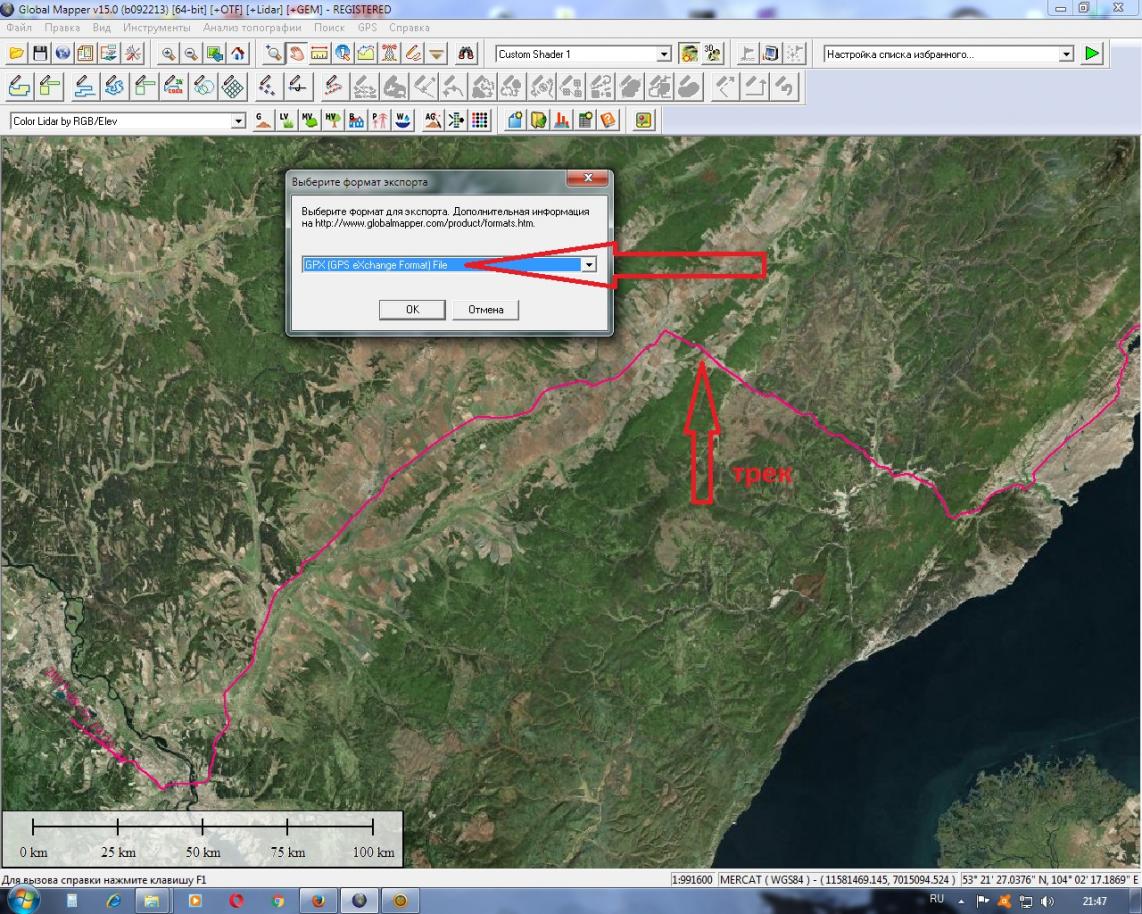The image size is (1142, 914).
Task: Expand the GPX export format dropdown
Action: coord(589,265)
